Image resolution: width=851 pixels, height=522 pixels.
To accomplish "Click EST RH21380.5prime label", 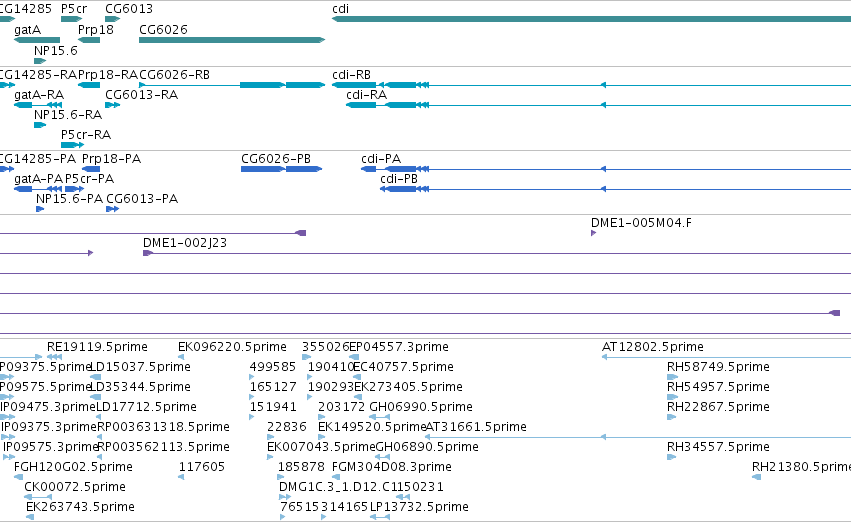I will click(x=801, y=467).
